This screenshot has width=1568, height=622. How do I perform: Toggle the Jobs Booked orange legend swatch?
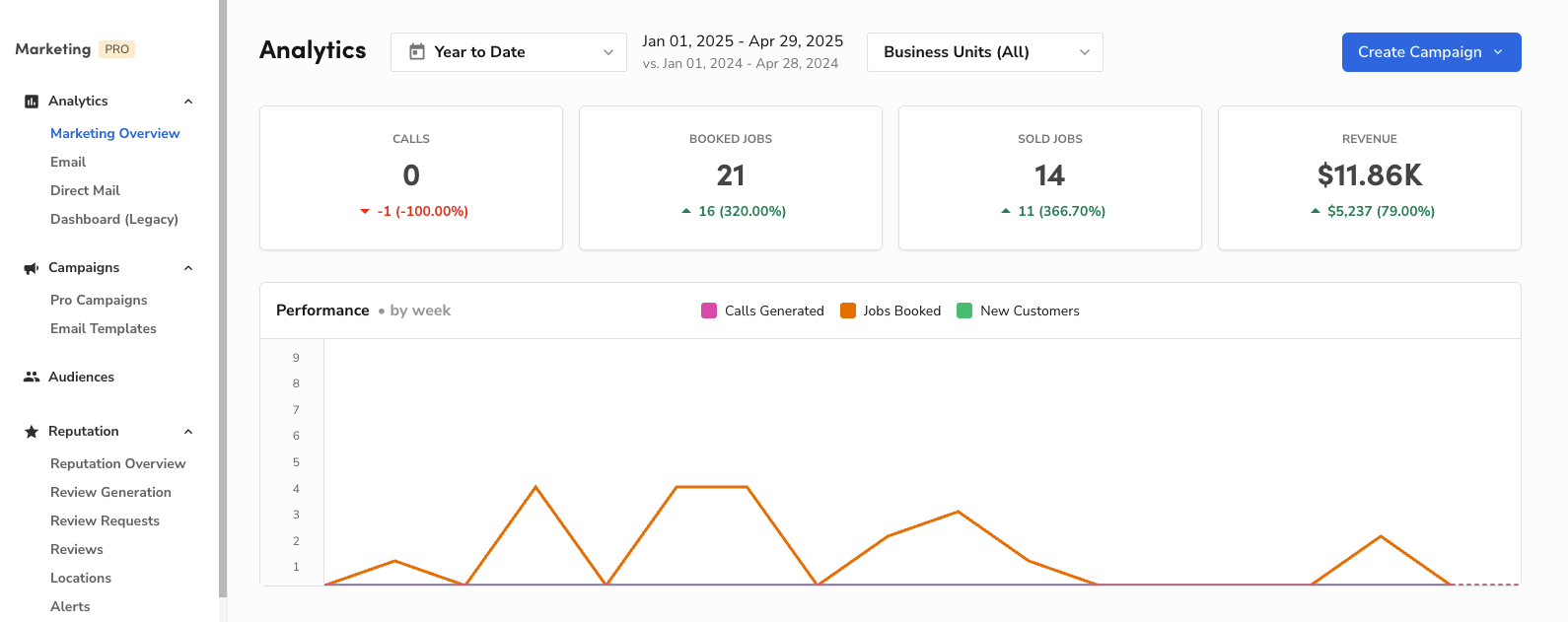tap(848, 311)
